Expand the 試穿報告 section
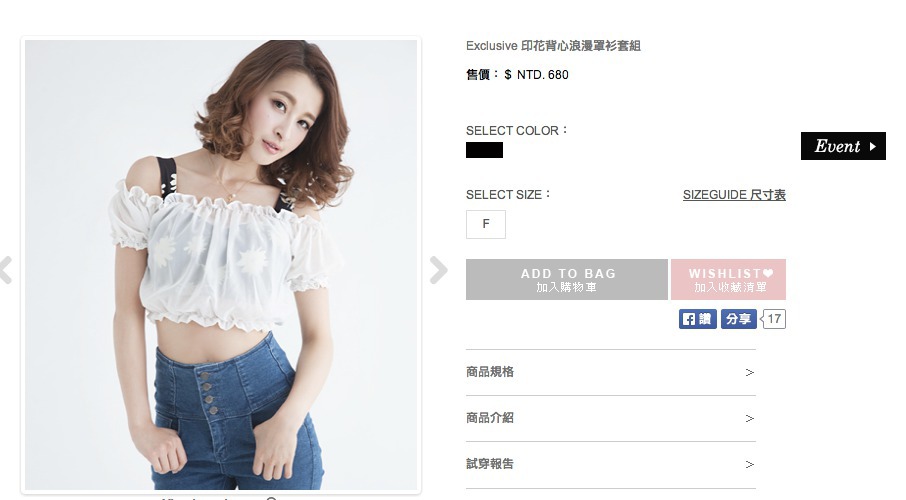 coord(490,464)
